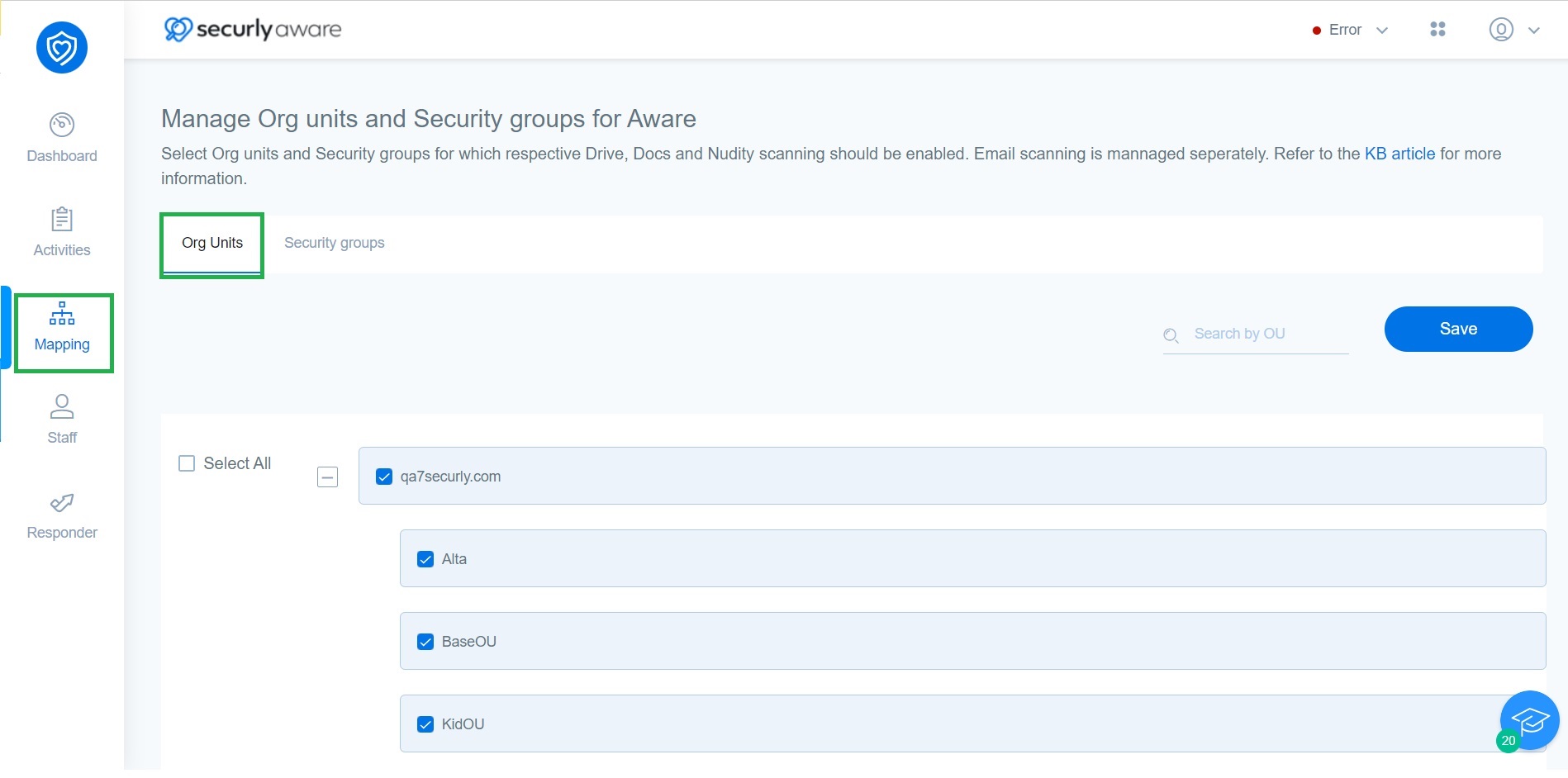Open the Activities sidebar item
Screen dimensions: 1568x778
pyautogui.click(x=62, y=232)
